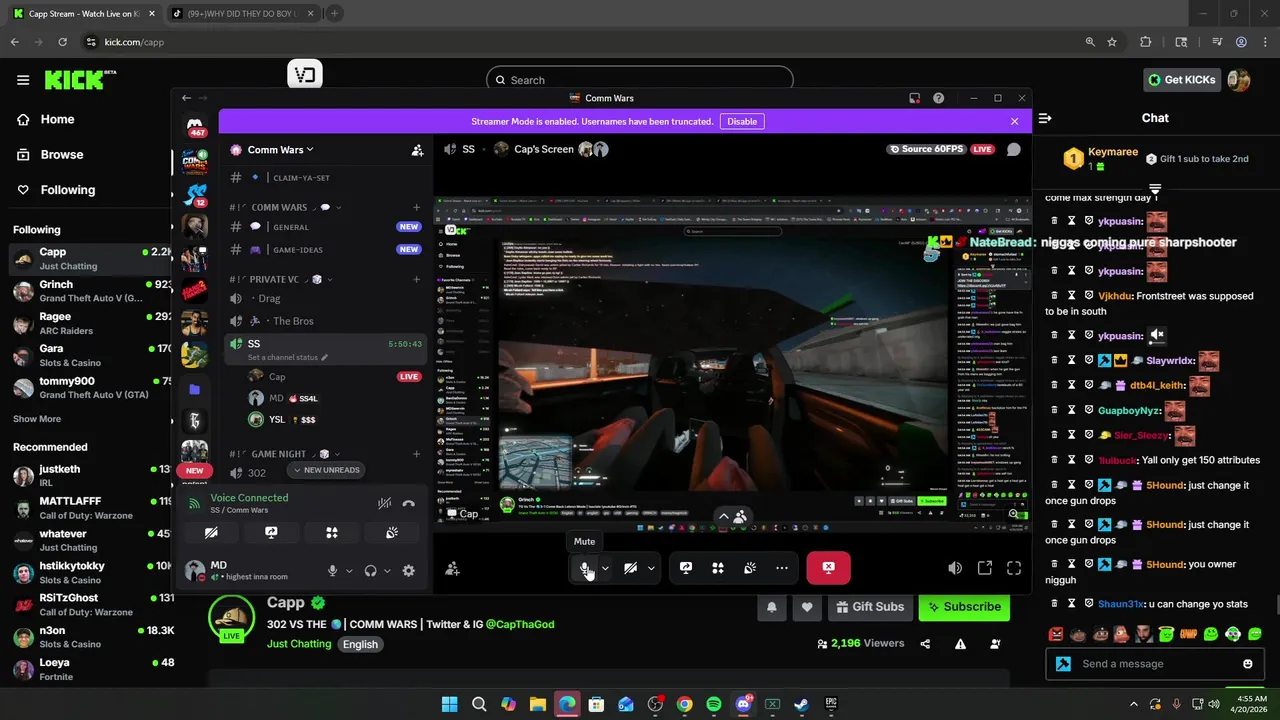Open Discord User Settings gear
1280x720 pixels.
point(408,571)
